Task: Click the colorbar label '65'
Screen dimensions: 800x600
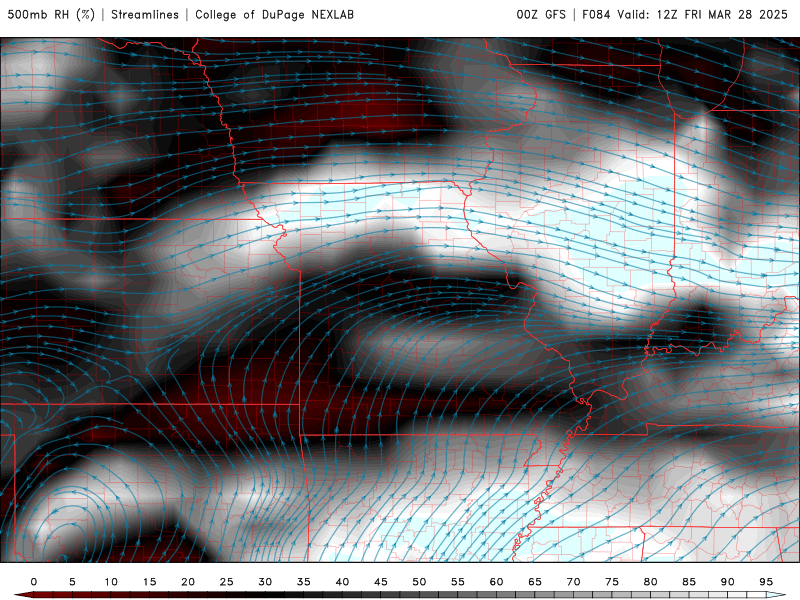Action: (535, 582)
